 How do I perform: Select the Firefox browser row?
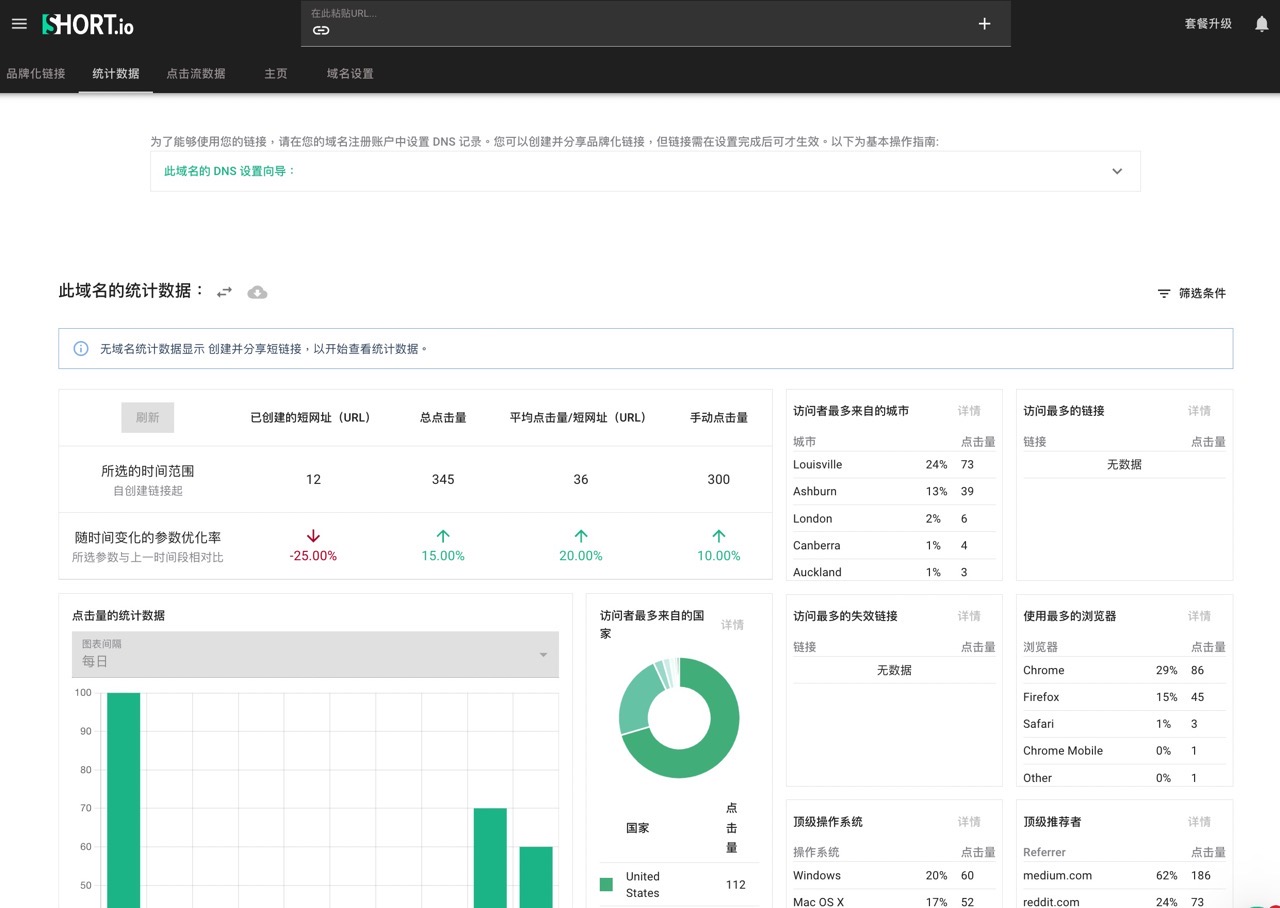coord(1124,697)
